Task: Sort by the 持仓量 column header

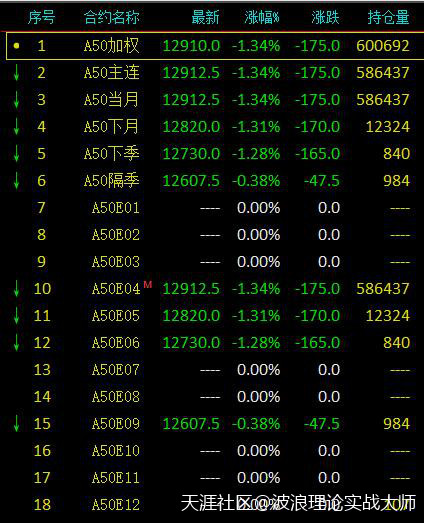Action: [389, 17]
